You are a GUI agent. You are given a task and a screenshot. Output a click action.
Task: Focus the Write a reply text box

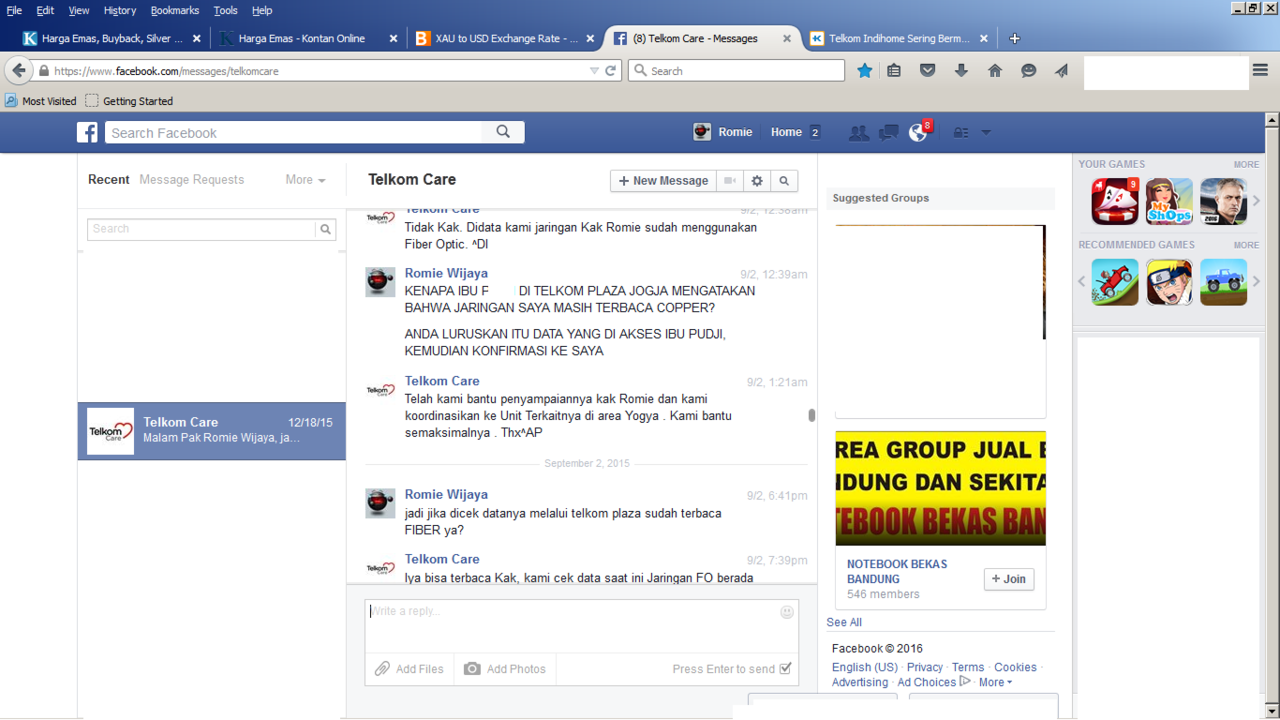point(582,626)
